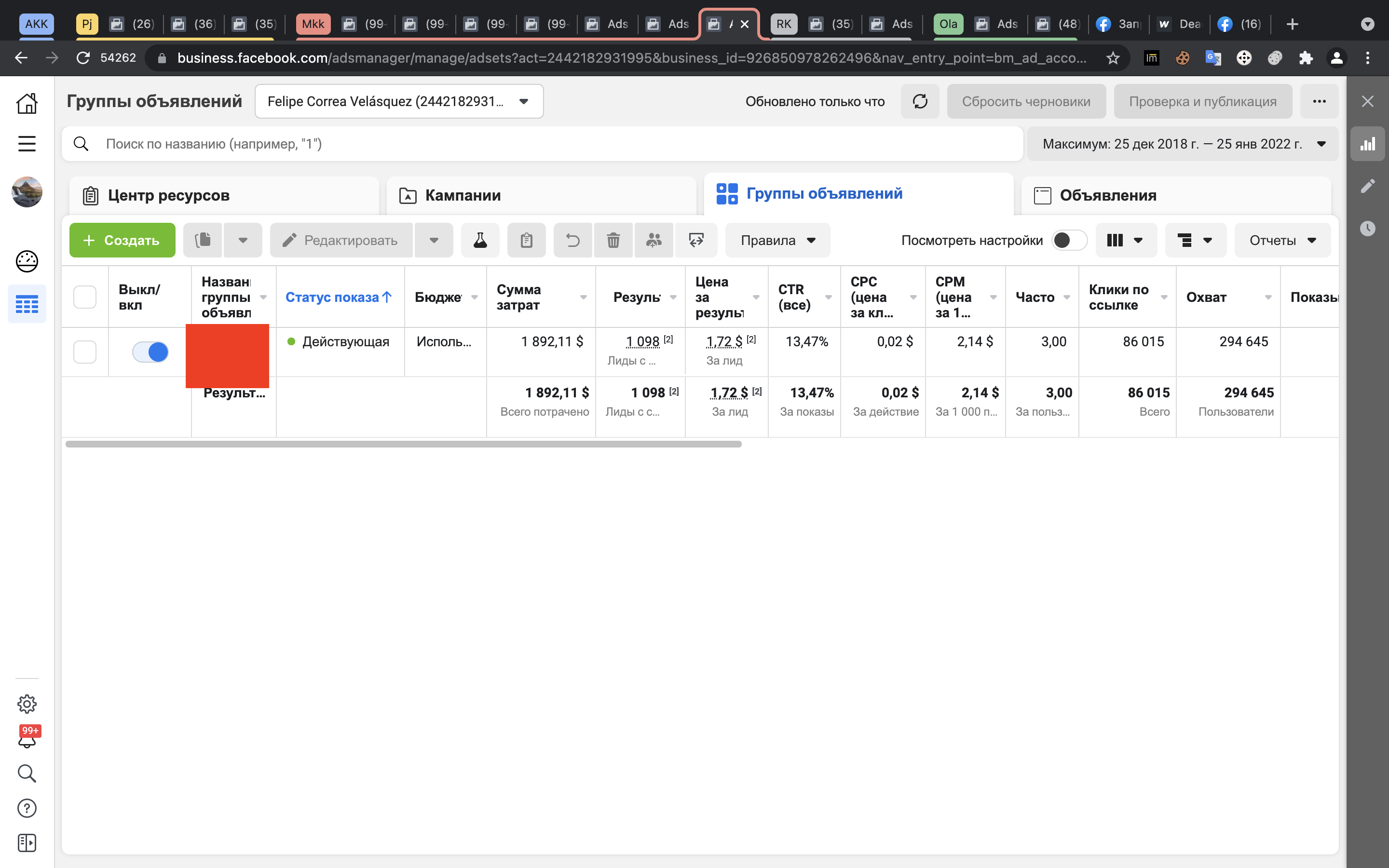
Task: Open the columns layout dropdown
Action: [1126, 240]
